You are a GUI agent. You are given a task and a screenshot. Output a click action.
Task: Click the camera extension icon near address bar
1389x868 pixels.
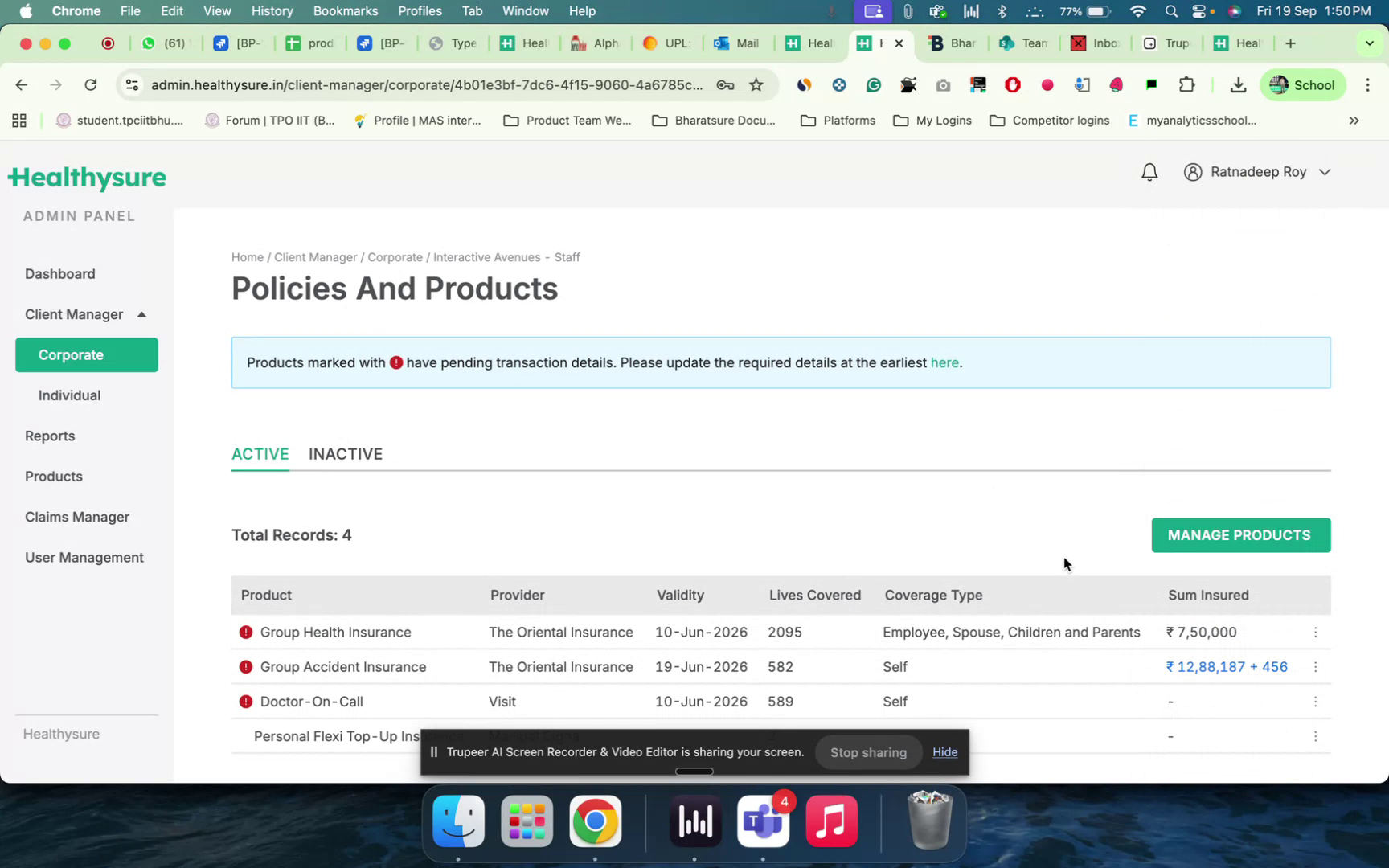943,84
